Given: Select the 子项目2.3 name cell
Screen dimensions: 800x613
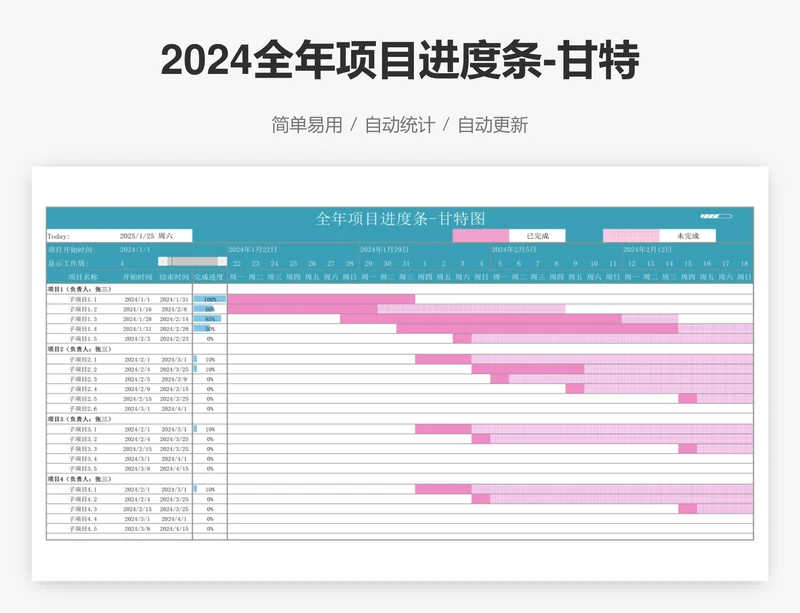Looking at the screenshot, I should [x=83, y=379].
